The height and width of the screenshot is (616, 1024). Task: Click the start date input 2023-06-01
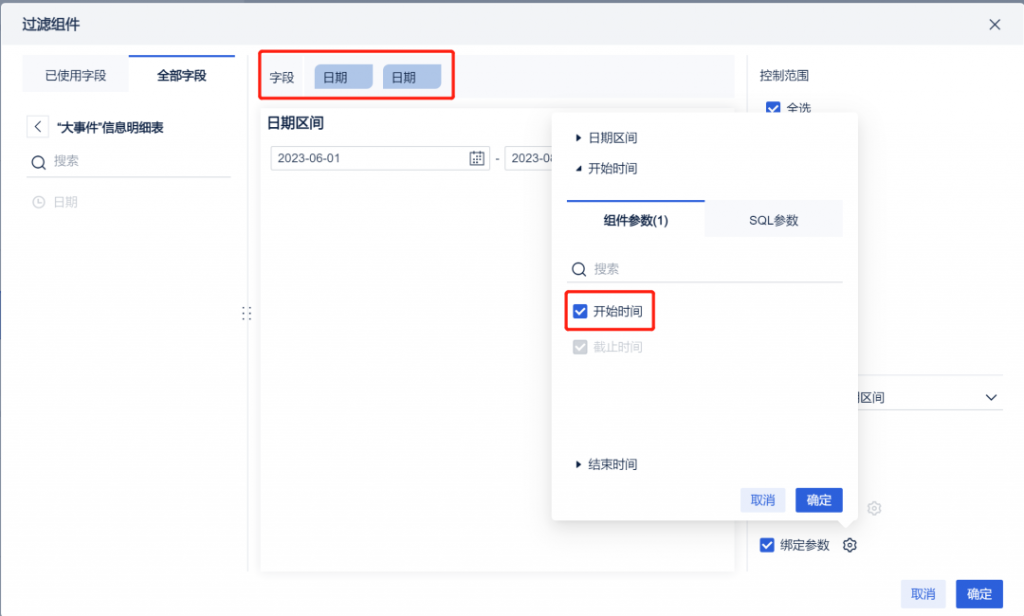[x=380, y=158]
